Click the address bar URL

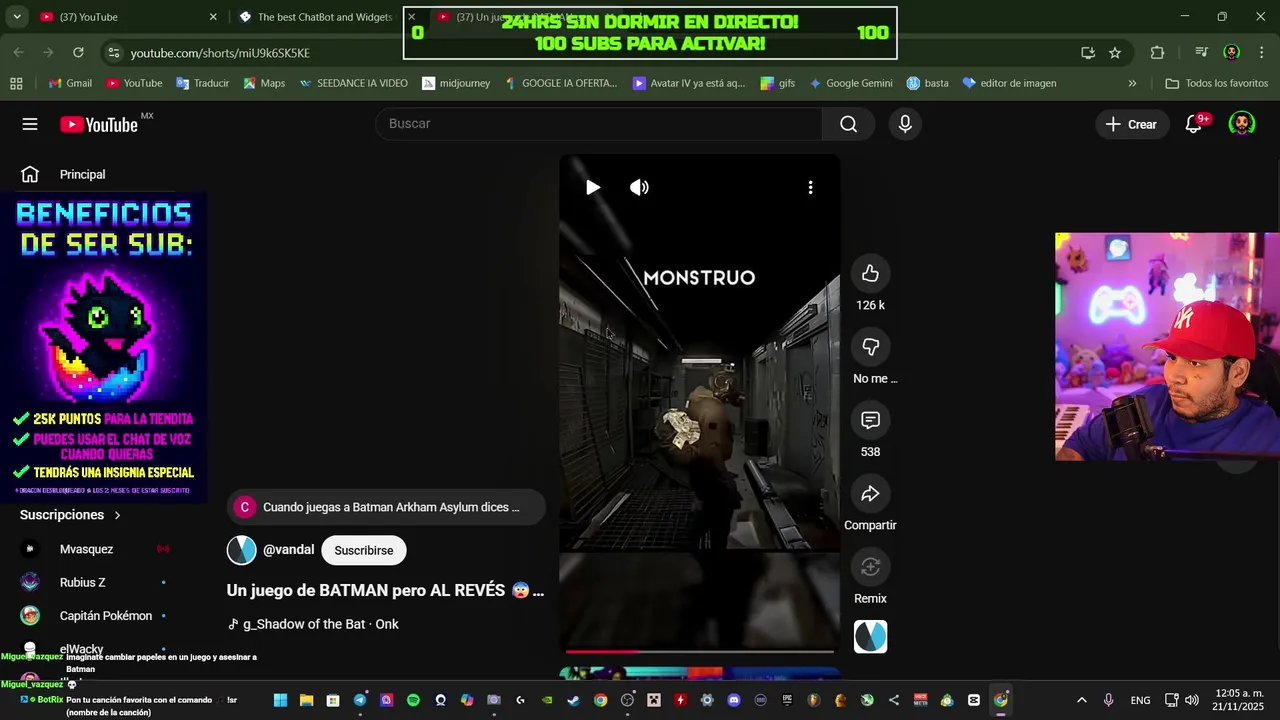[220, 53]
